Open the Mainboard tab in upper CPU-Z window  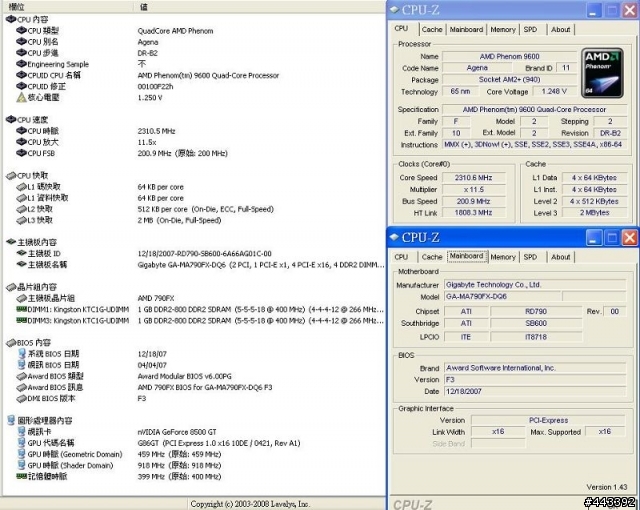(466, 29)
